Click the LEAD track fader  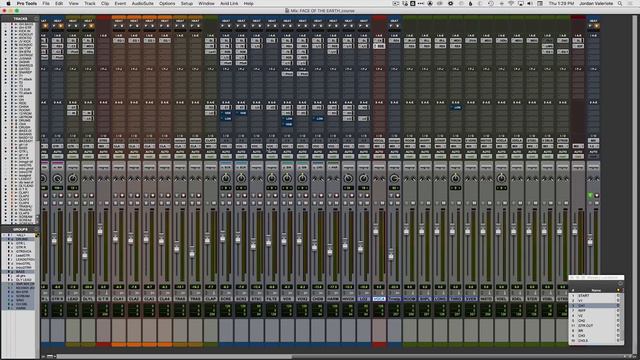[x=69, y=239]
